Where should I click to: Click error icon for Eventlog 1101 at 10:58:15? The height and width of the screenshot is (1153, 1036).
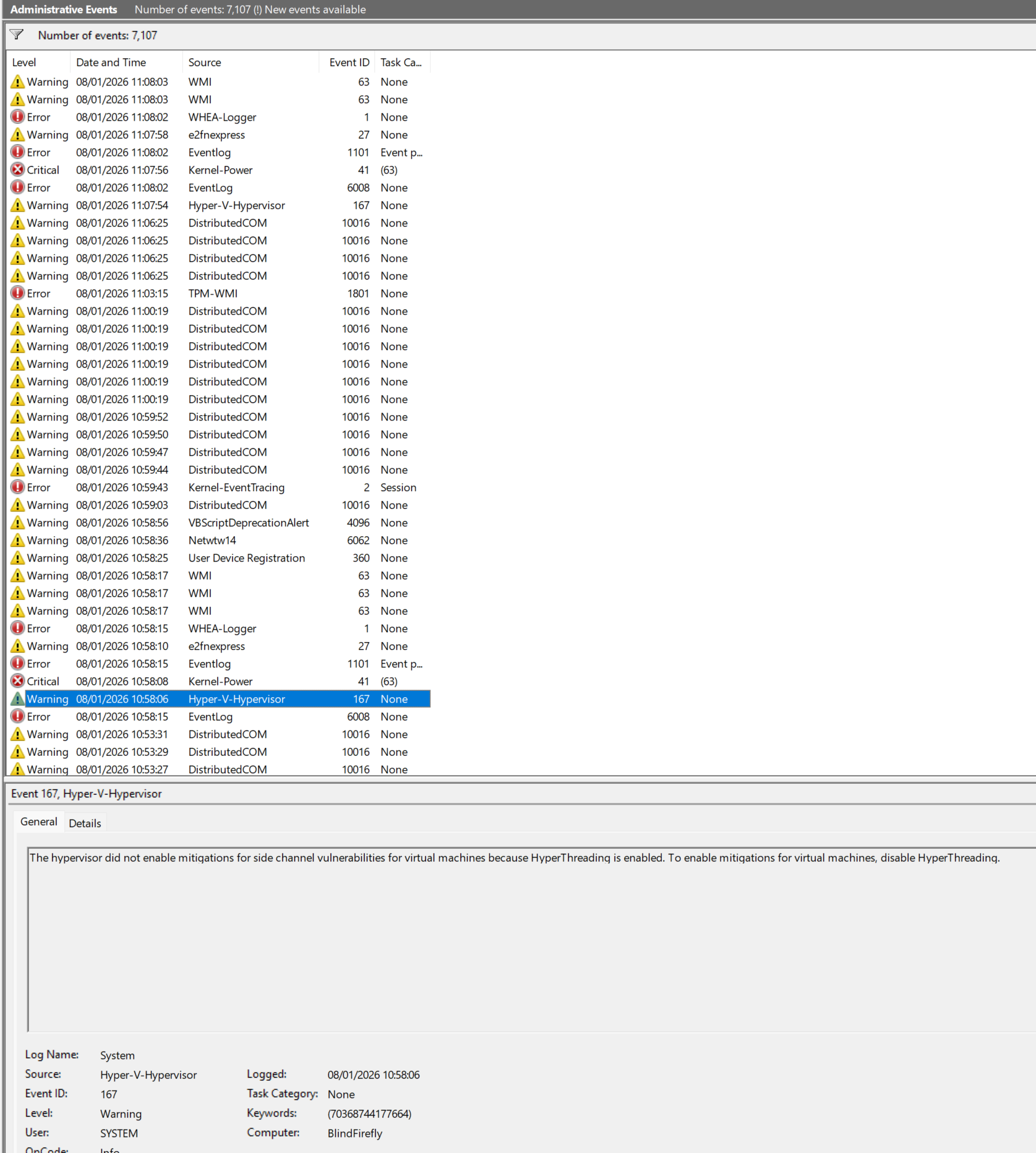18,663
